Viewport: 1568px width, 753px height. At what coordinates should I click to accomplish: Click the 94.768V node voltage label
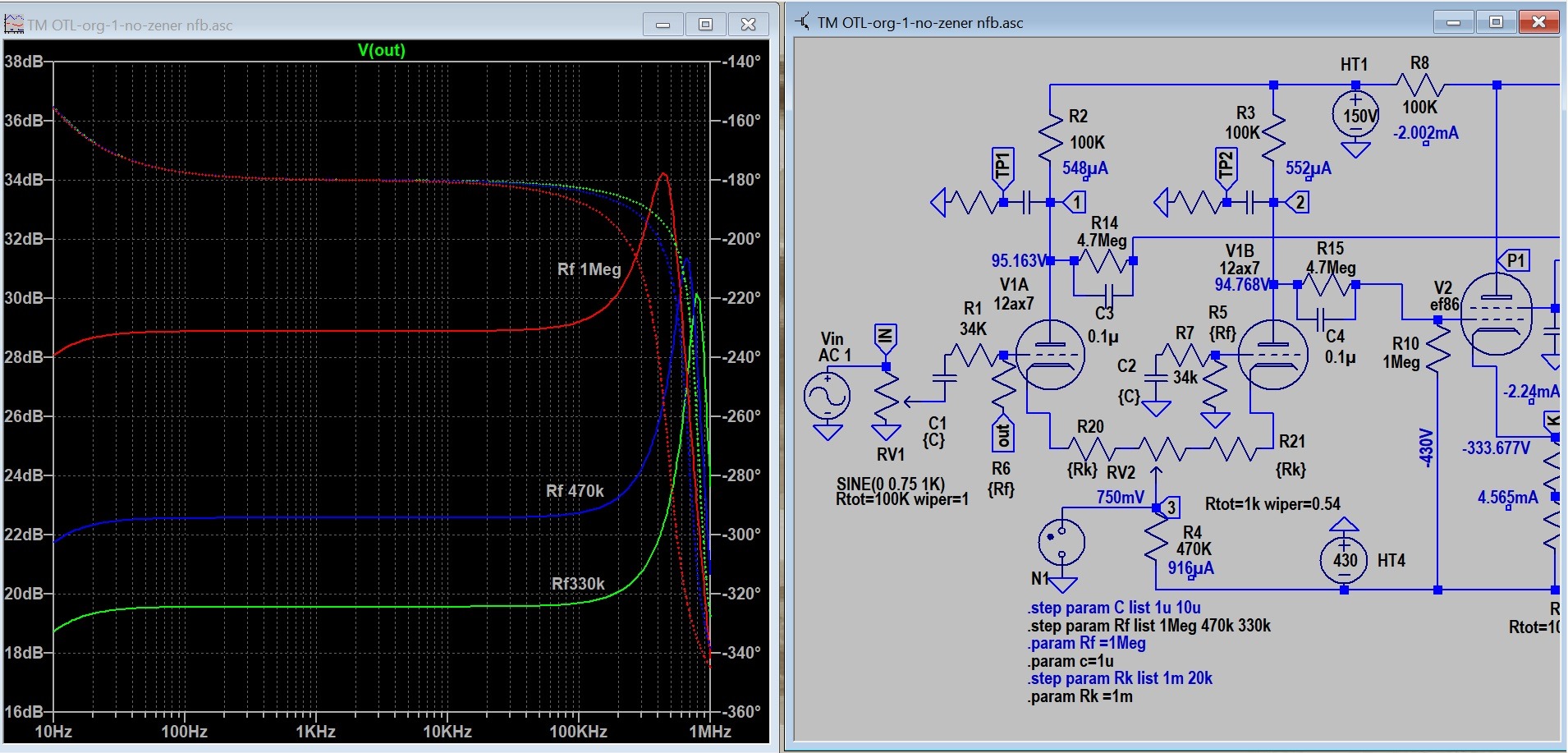point(1241,285)
